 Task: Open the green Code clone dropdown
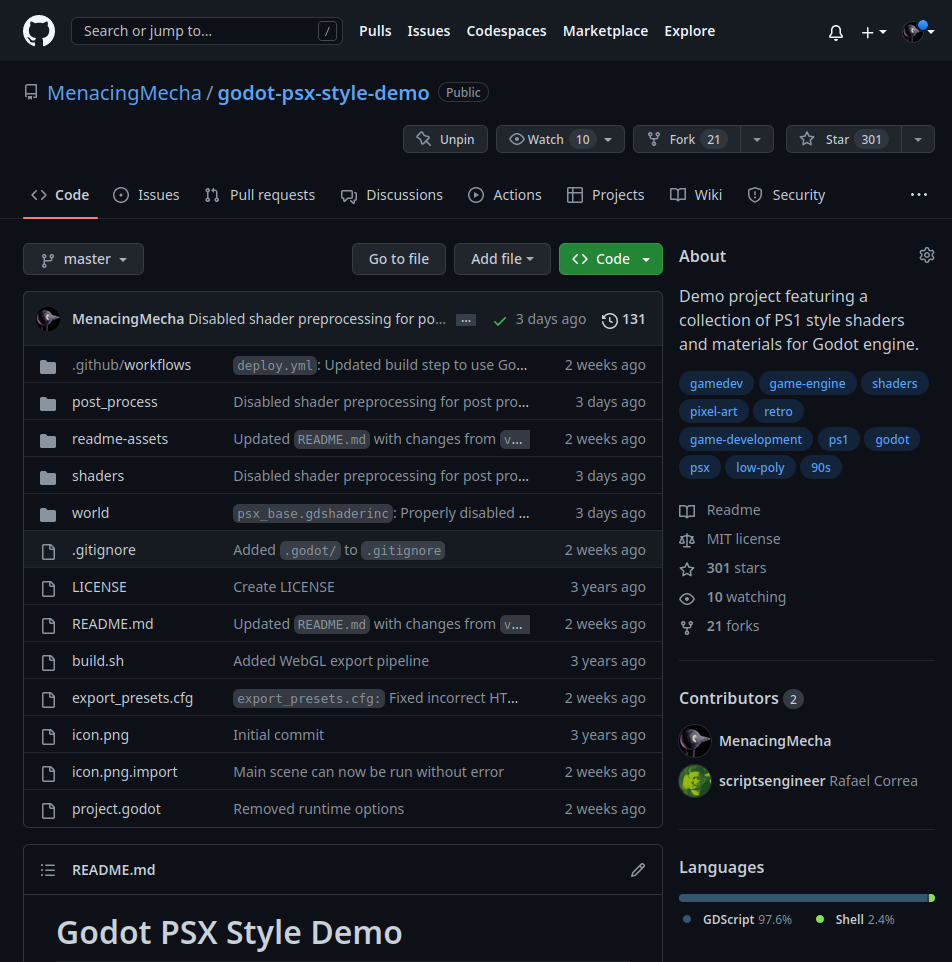click(610, 259)
